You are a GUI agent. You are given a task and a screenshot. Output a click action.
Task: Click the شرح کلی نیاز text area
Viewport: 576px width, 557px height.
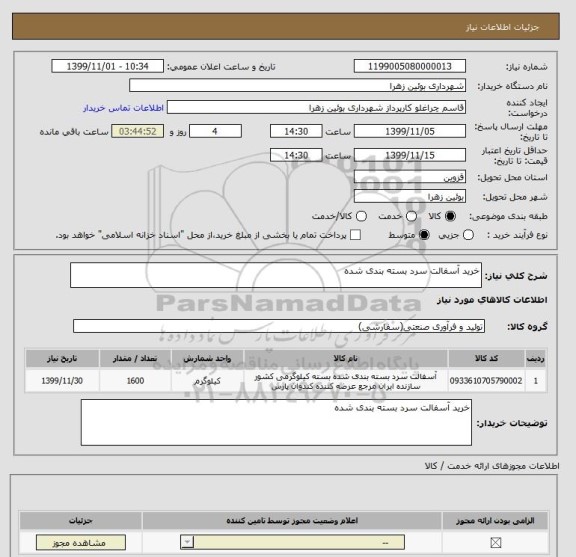pyautogui.click(x=276, y=275)
